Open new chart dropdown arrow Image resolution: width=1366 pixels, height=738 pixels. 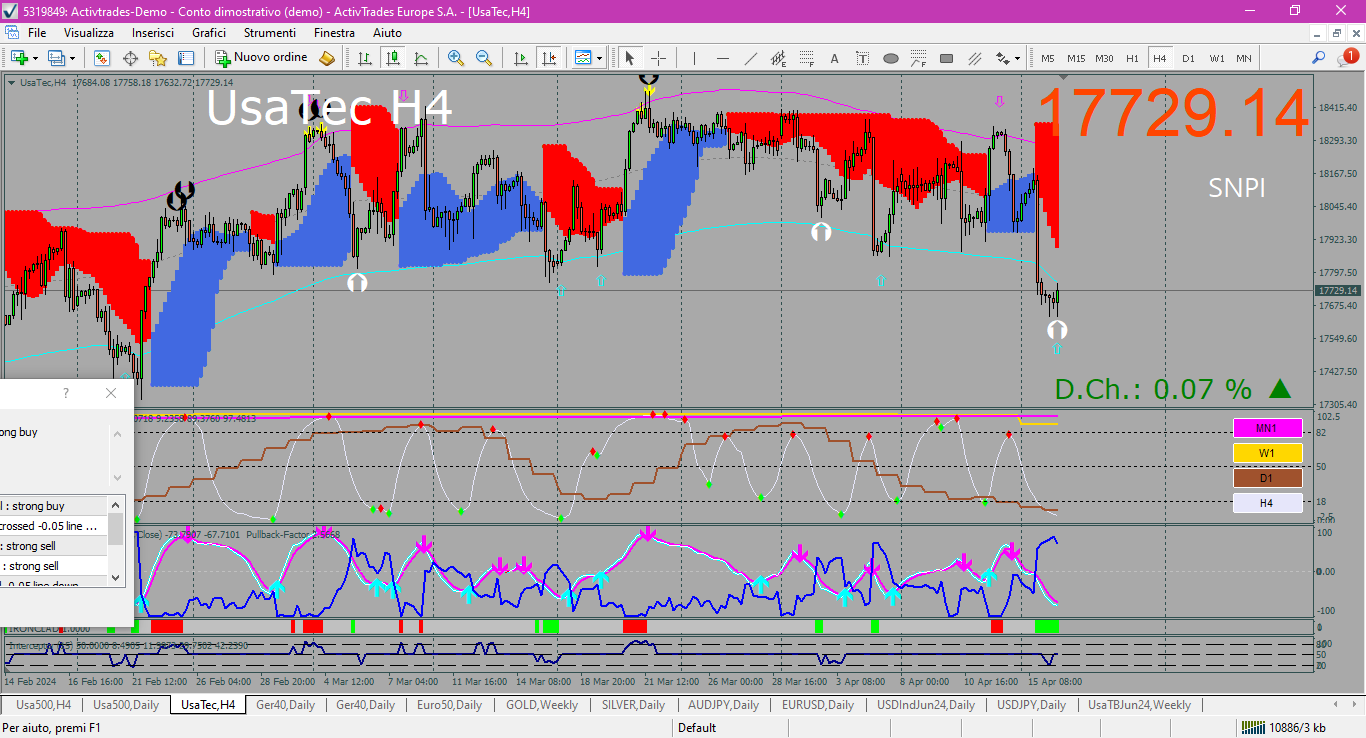[x=35, y=58]
